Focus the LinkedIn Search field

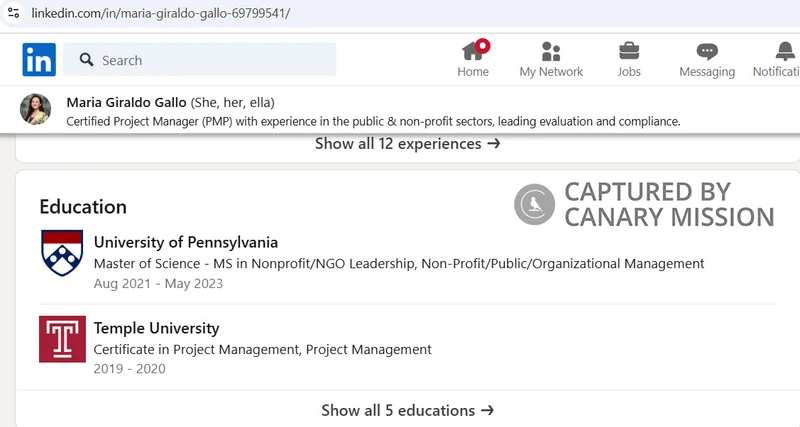point(200,60)
